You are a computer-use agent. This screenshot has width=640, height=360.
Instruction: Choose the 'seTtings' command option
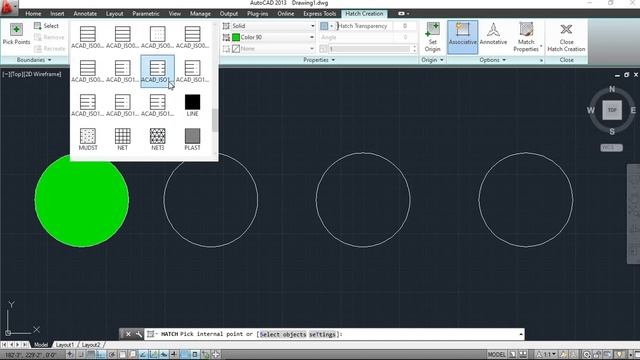(x=322, y=334)
